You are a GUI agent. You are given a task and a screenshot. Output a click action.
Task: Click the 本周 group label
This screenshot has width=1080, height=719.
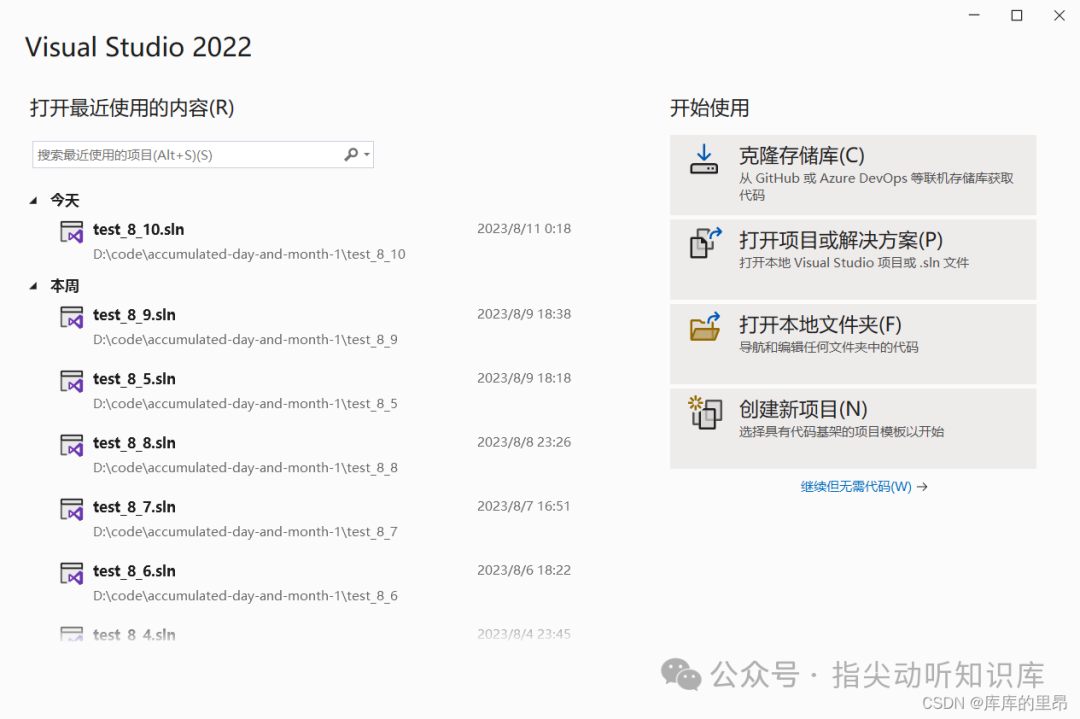coord(65,286)
